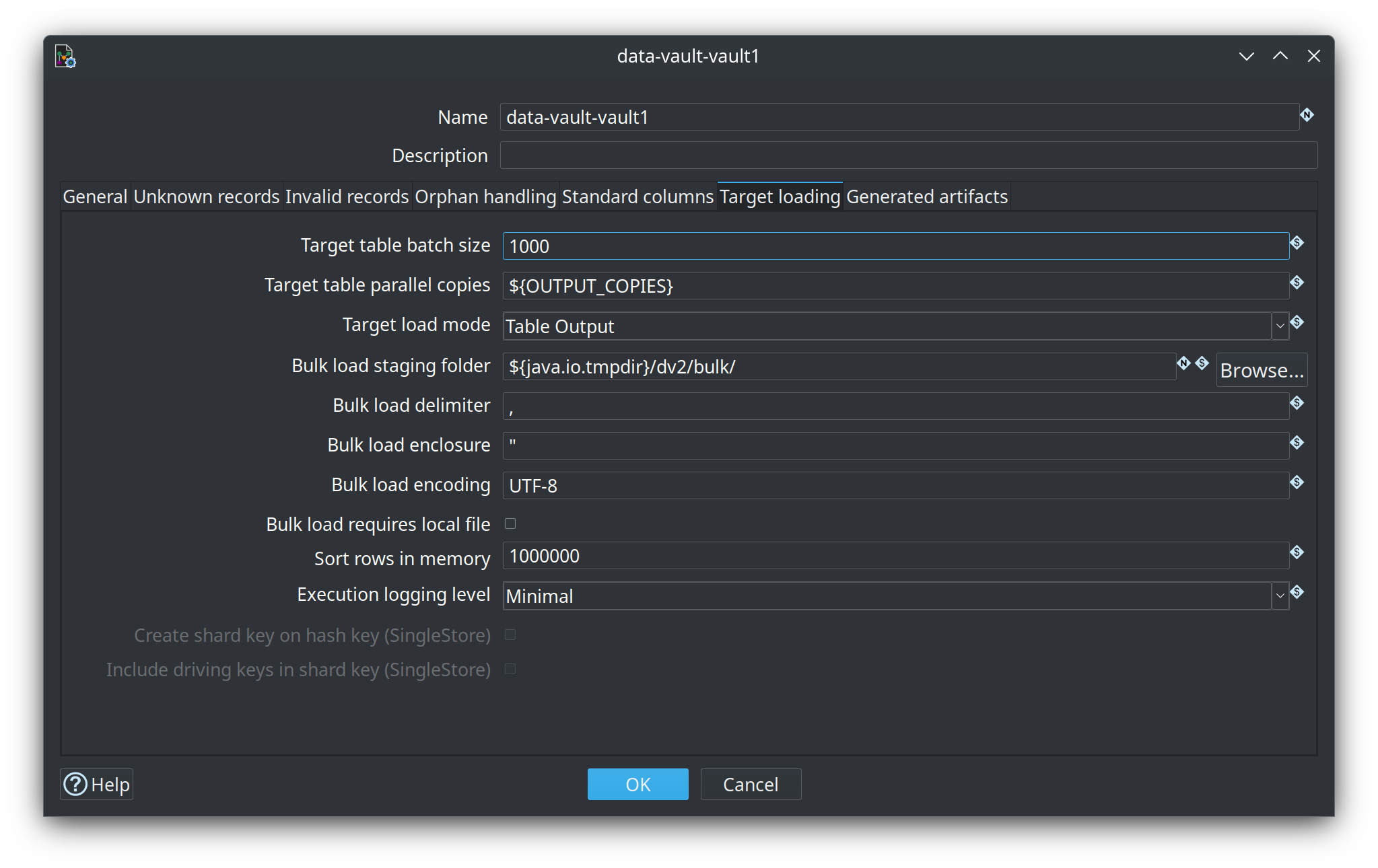Click variable icon for Target table batch size
Viewport: 1378px width, 868px height.
click(1297, 243)
